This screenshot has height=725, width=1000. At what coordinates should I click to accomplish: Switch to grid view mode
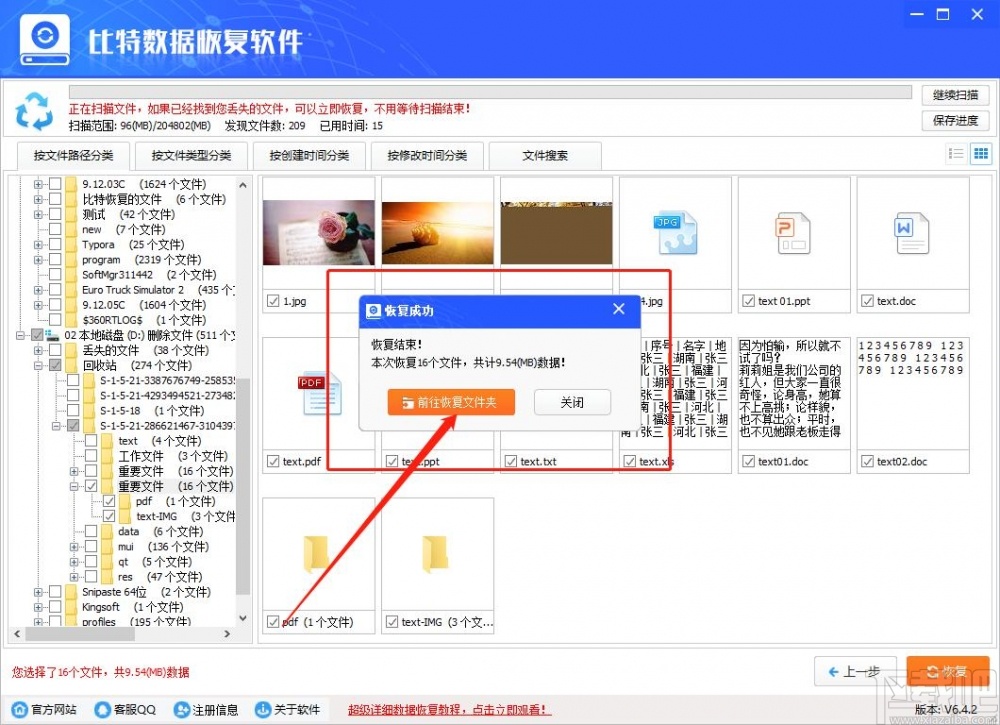981,153
